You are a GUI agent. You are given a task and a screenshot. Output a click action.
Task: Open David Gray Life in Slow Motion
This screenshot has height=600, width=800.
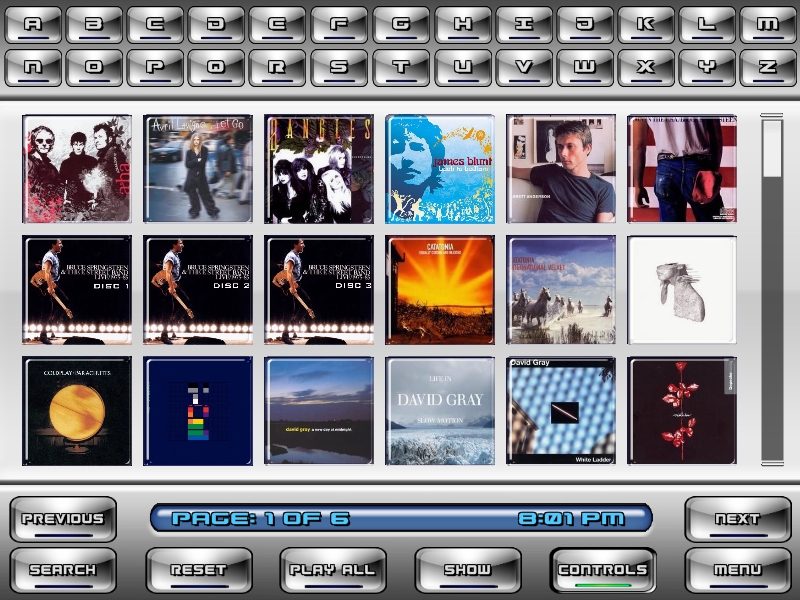click(x=440, y=411)
